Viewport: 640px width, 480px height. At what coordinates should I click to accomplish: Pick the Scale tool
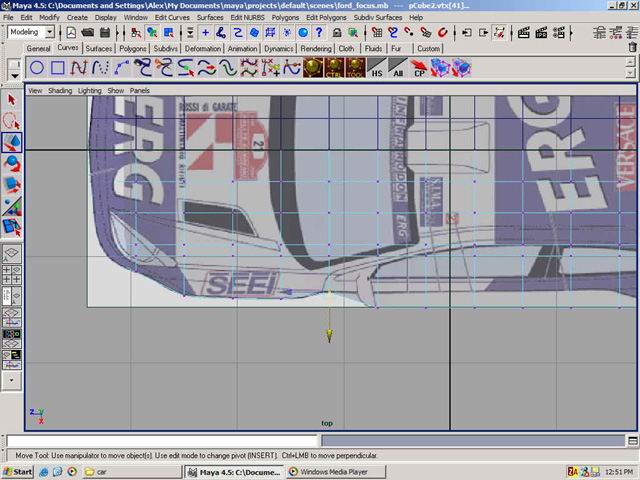(12, 185)
